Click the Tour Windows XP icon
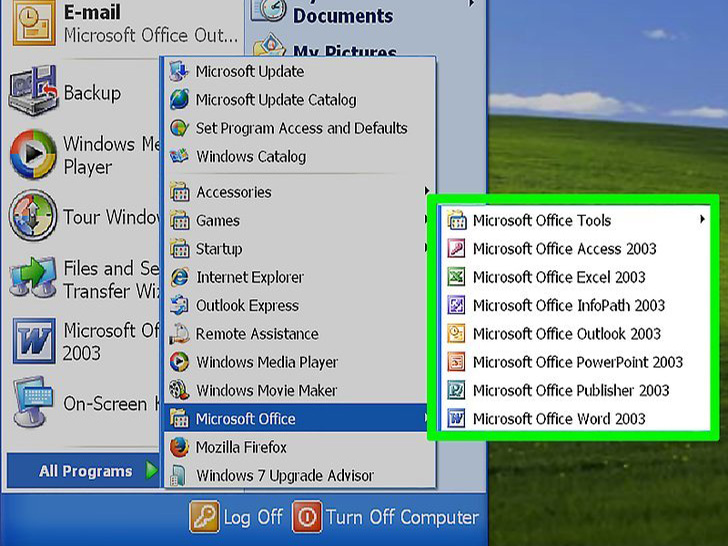This screenshot has width=728, height=546. tap(32, 216)
